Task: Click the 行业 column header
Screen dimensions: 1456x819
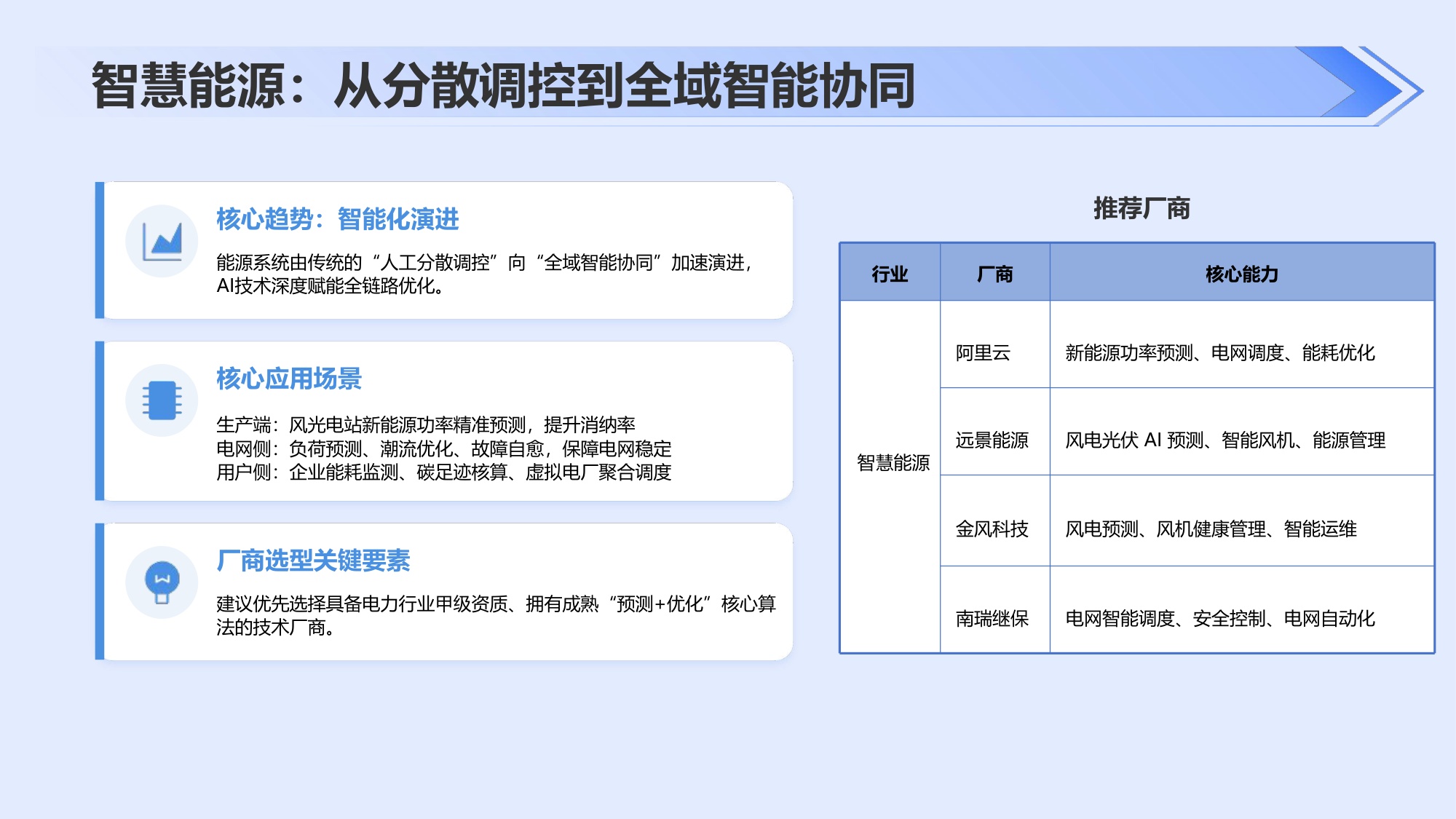Action: pyautogui.click(x=890, y=272)
